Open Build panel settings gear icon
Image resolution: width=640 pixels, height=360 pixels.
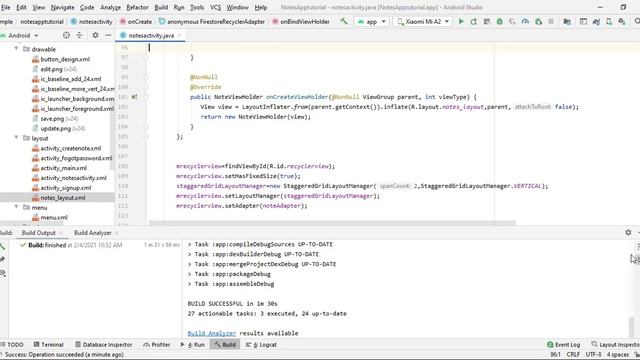click(x=628, y=232)
